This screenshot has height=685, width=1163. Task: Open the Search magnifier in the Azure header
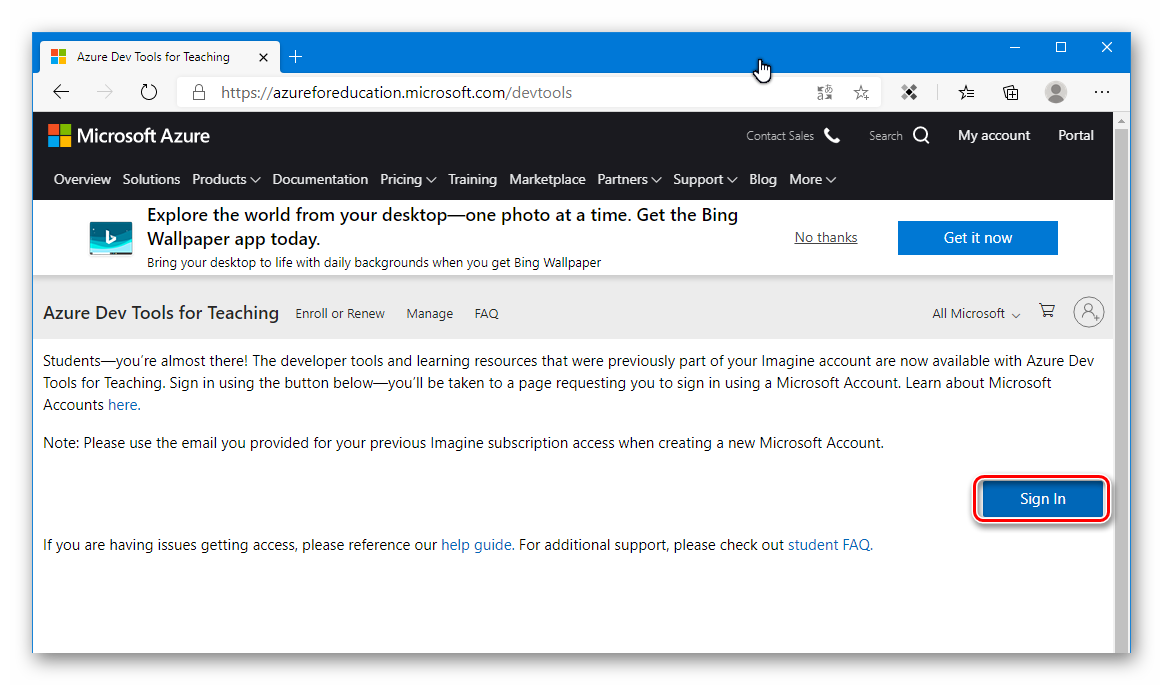920,135
